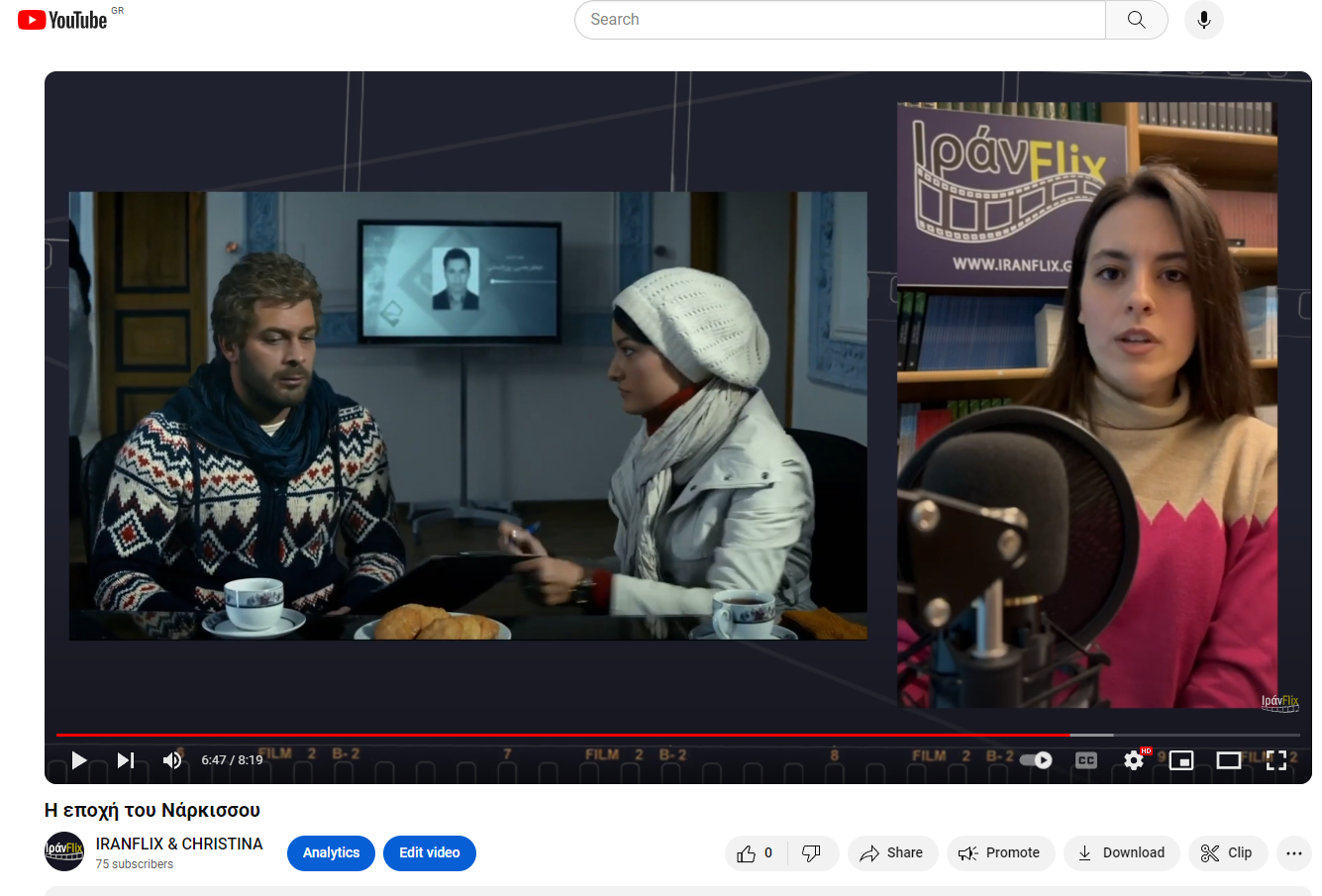Switch to miniplayer mode

tap(1181, 760)
